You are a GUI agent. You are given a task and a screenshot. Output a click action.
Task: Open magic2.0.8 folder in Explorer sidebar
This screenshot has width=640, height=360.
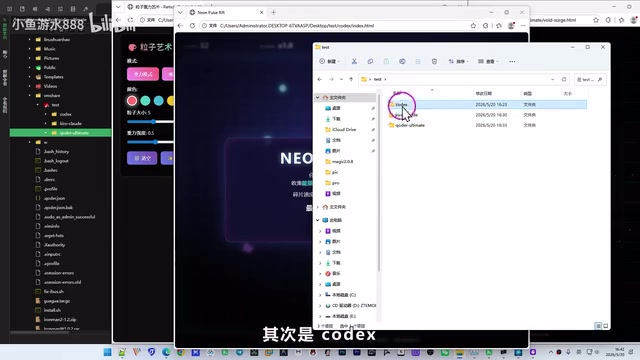coord(342,162)
